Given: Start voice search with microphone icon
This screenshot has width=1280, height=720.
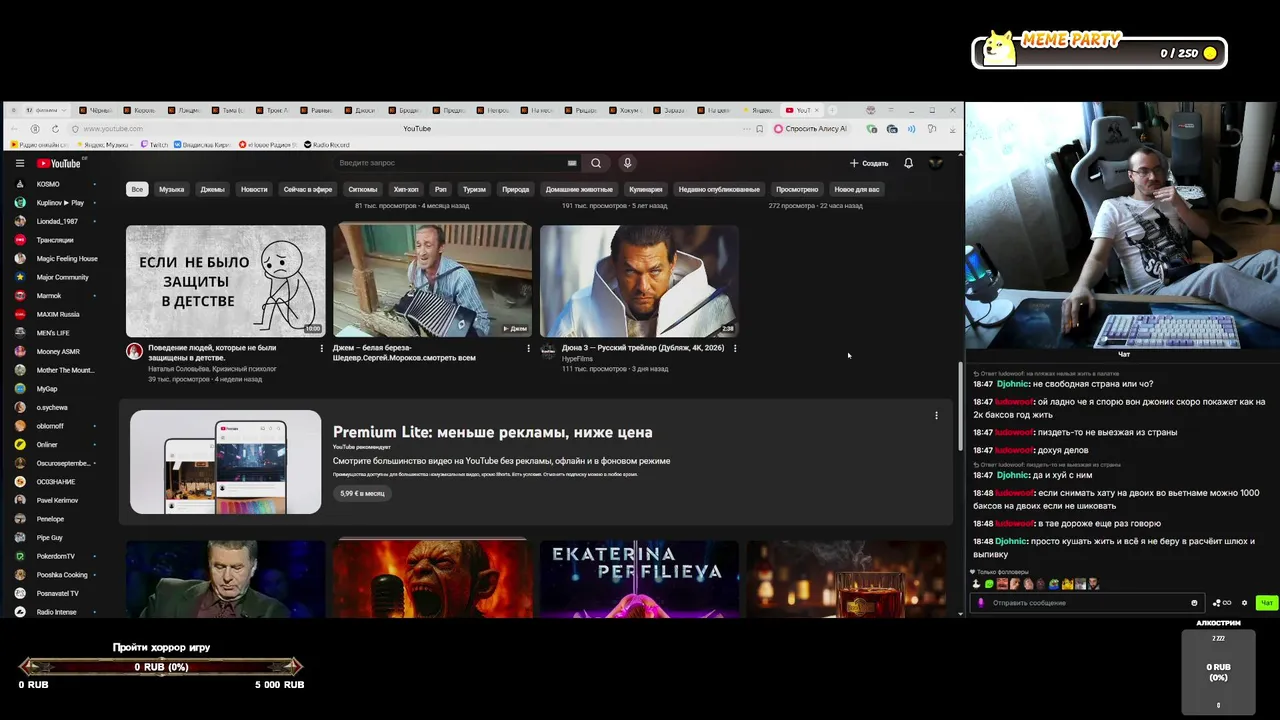Looking at the screenshot, I should [627, 163].
